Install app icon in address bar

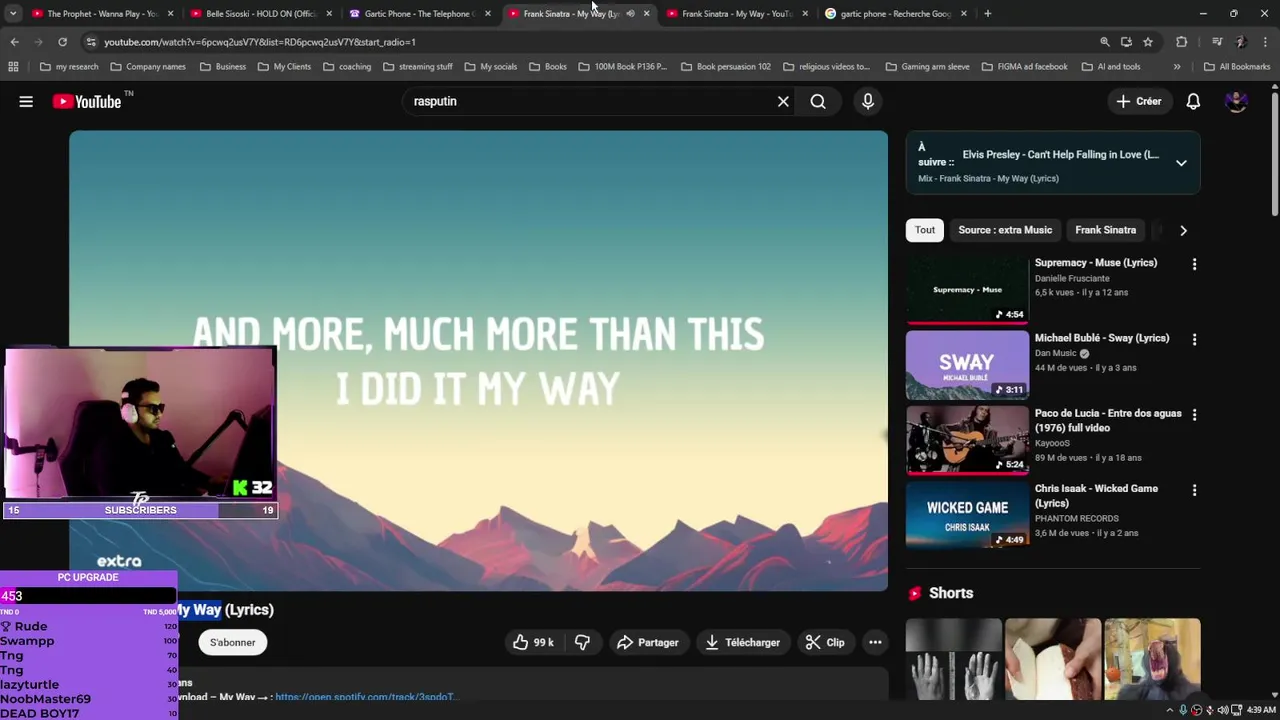tap(1126, 42)
